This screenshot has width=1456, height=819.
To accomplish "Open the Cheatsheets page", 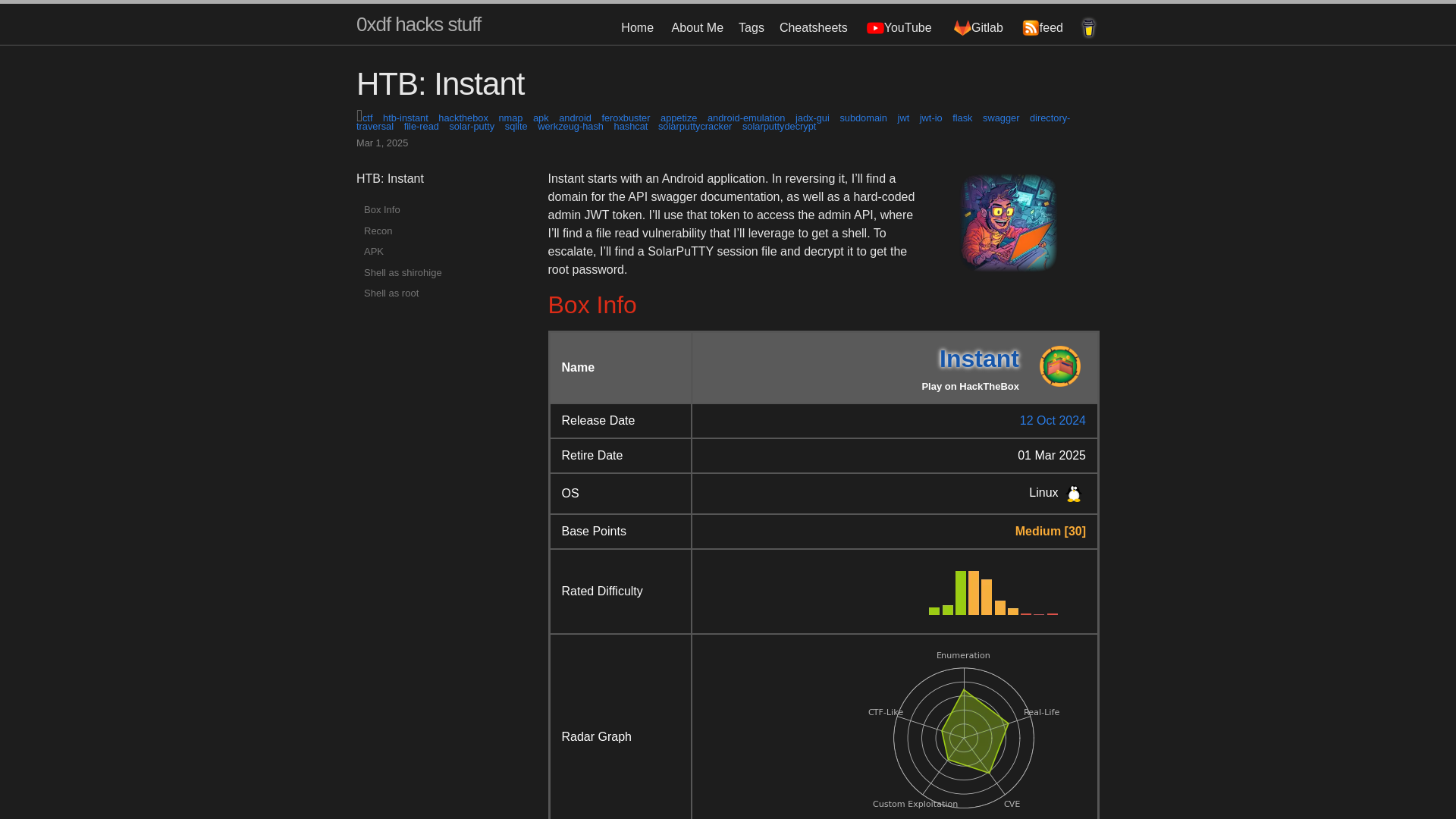I will click(x=814, y=28).
